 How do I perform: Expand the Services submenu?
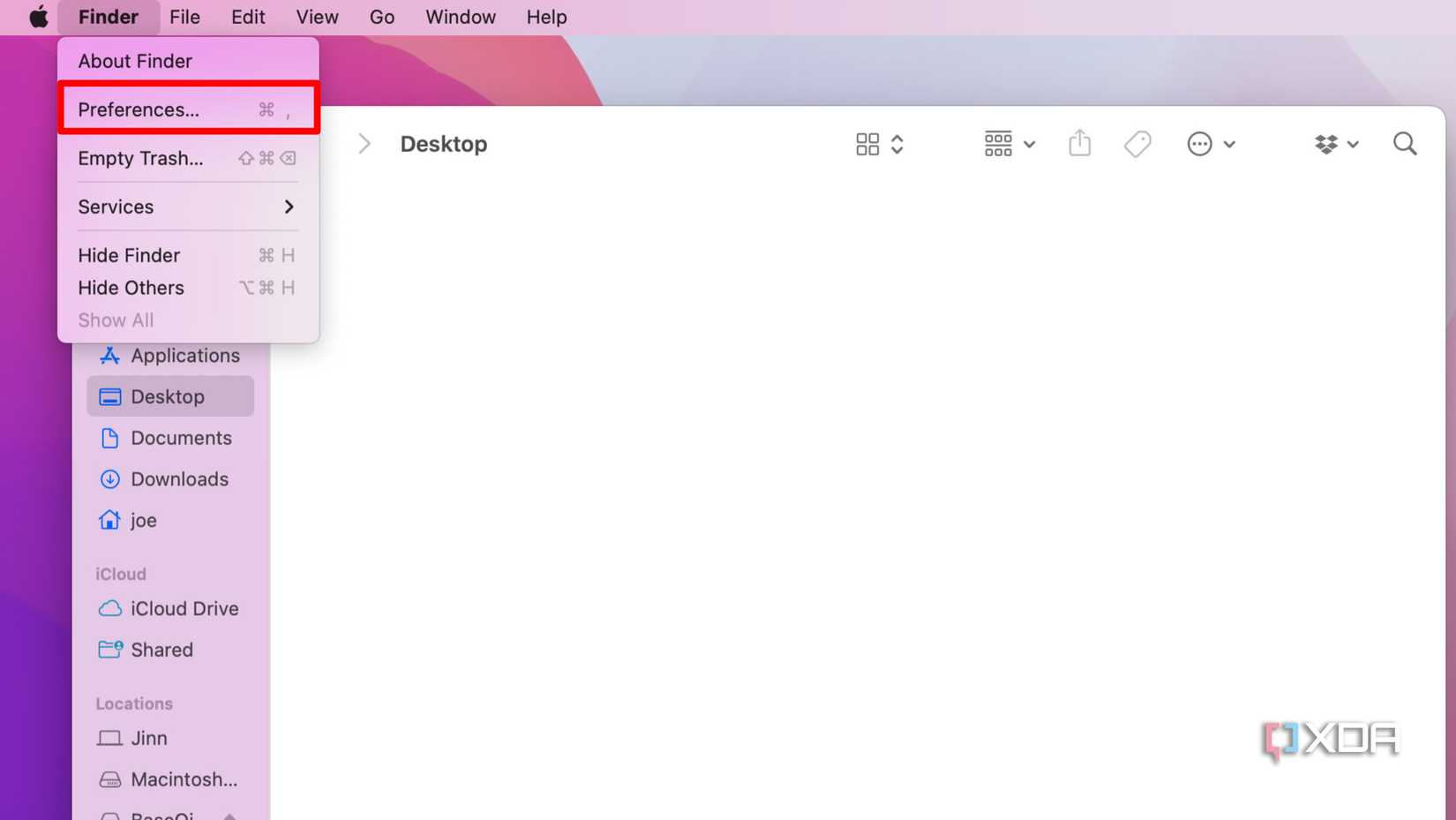point(188,207)
